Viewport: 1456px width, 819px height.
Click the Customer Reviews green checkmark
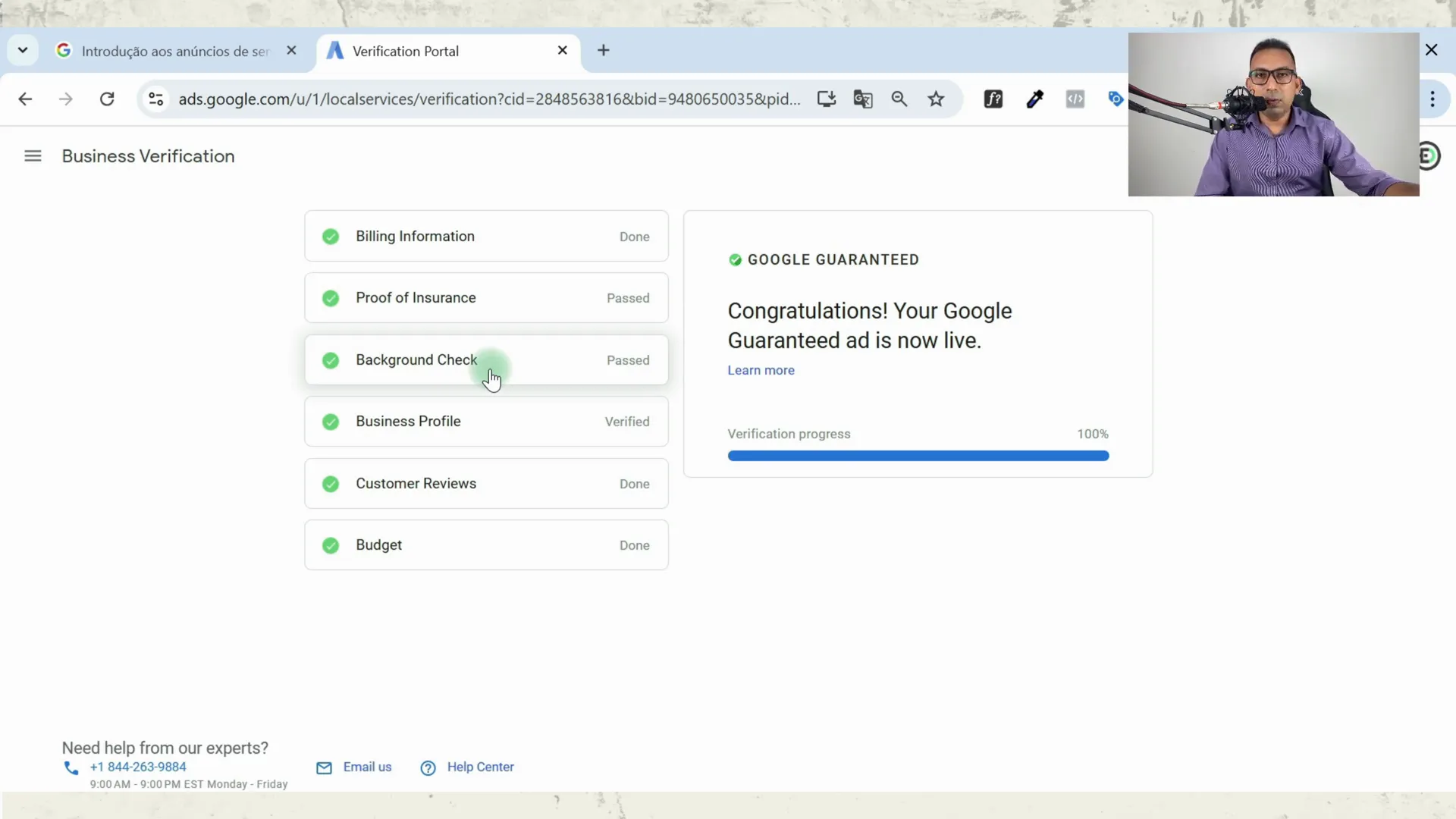pos(331,484)
